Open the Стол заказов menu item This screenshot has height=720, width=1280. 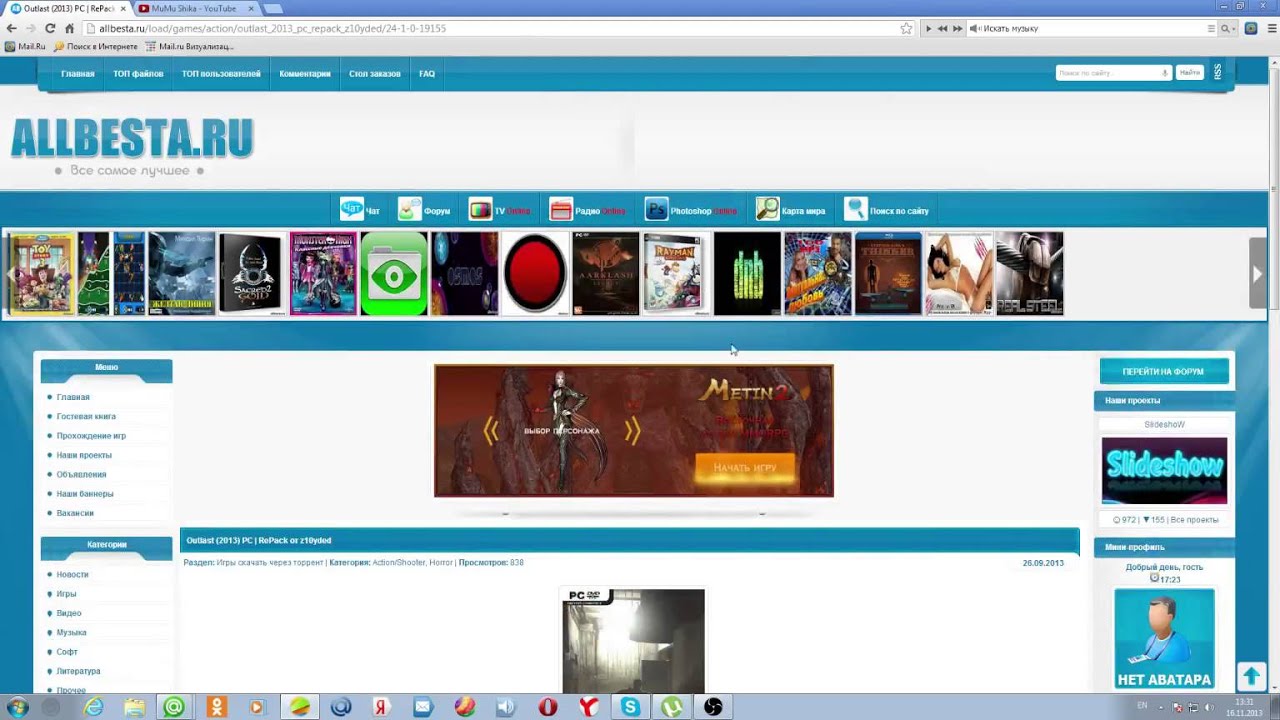click(375, 73)
